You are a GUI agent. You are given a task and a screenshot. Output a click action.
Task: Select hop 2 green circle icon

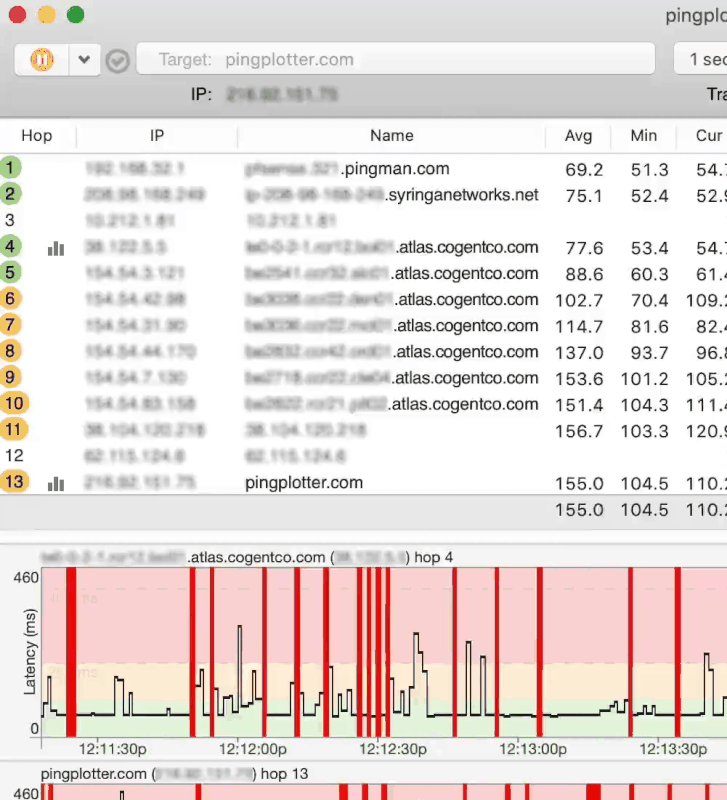coord(10,194)
